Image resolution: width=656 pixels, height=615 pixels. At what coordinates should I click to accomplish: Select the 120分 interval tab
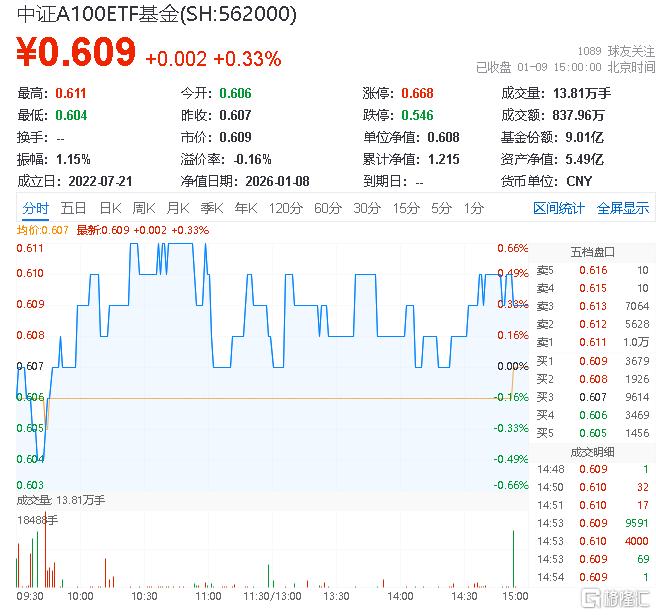click(x=286, y=208)
